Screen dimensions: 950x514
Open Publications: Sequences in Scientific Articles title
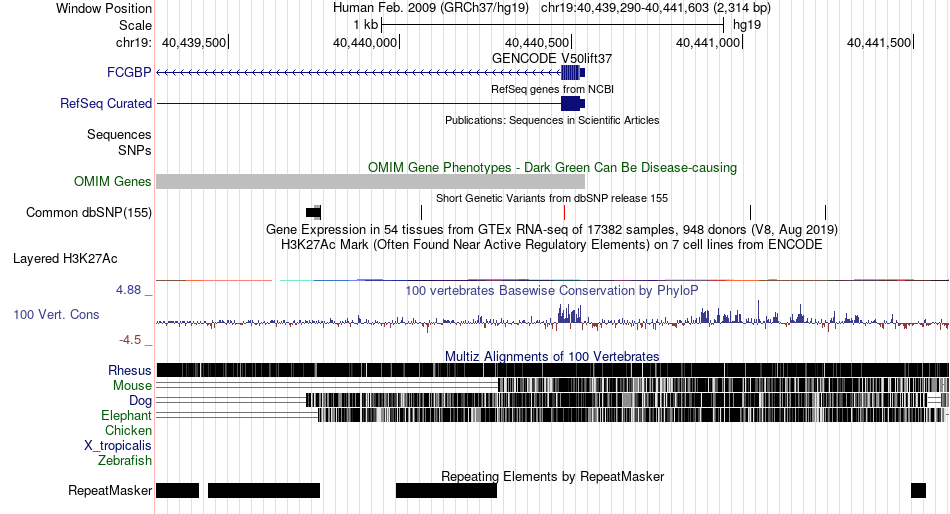point(552,120)
